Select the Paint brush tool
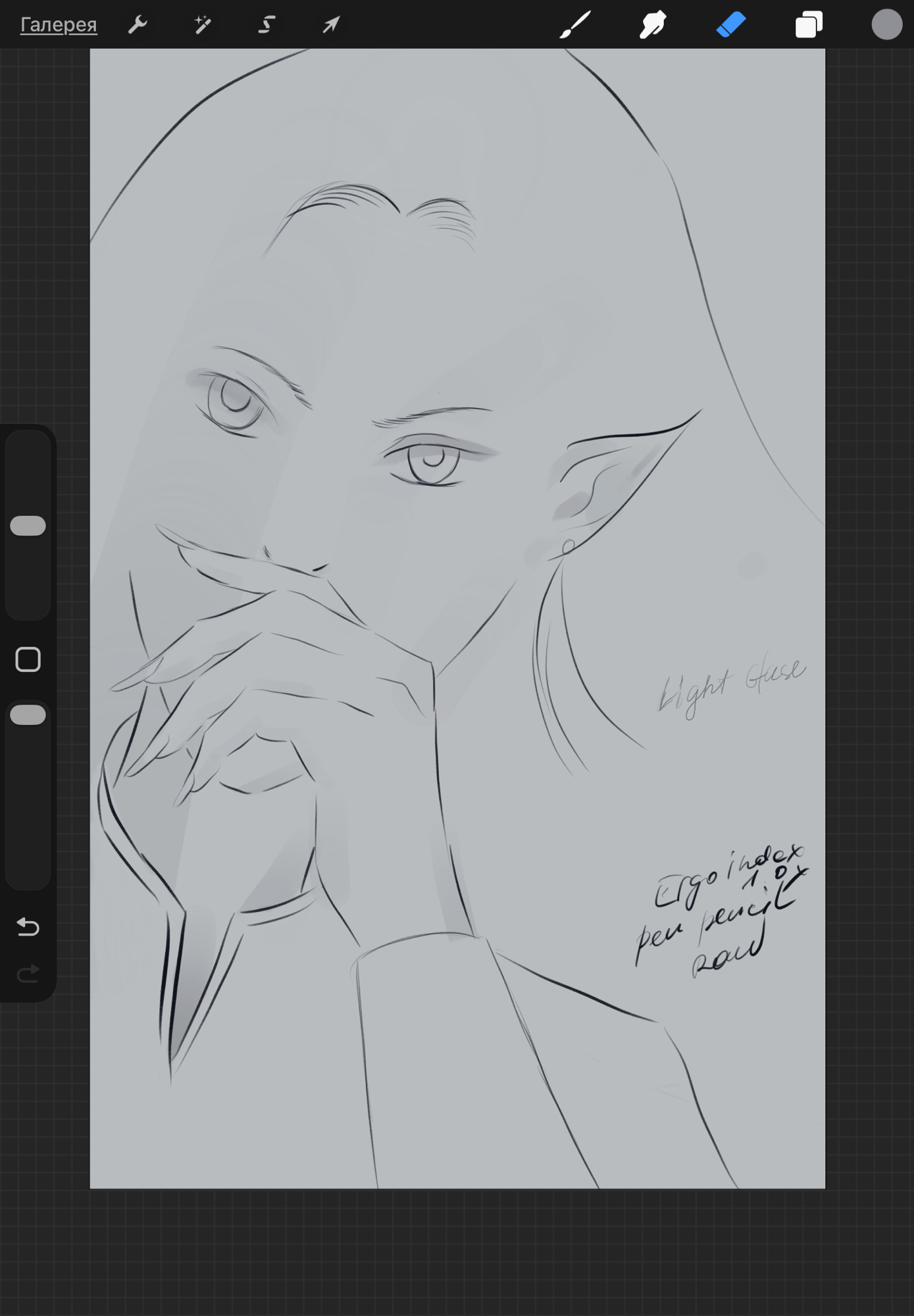The height and width of the screenshot is (1316, 914). (x=575, y=25)
